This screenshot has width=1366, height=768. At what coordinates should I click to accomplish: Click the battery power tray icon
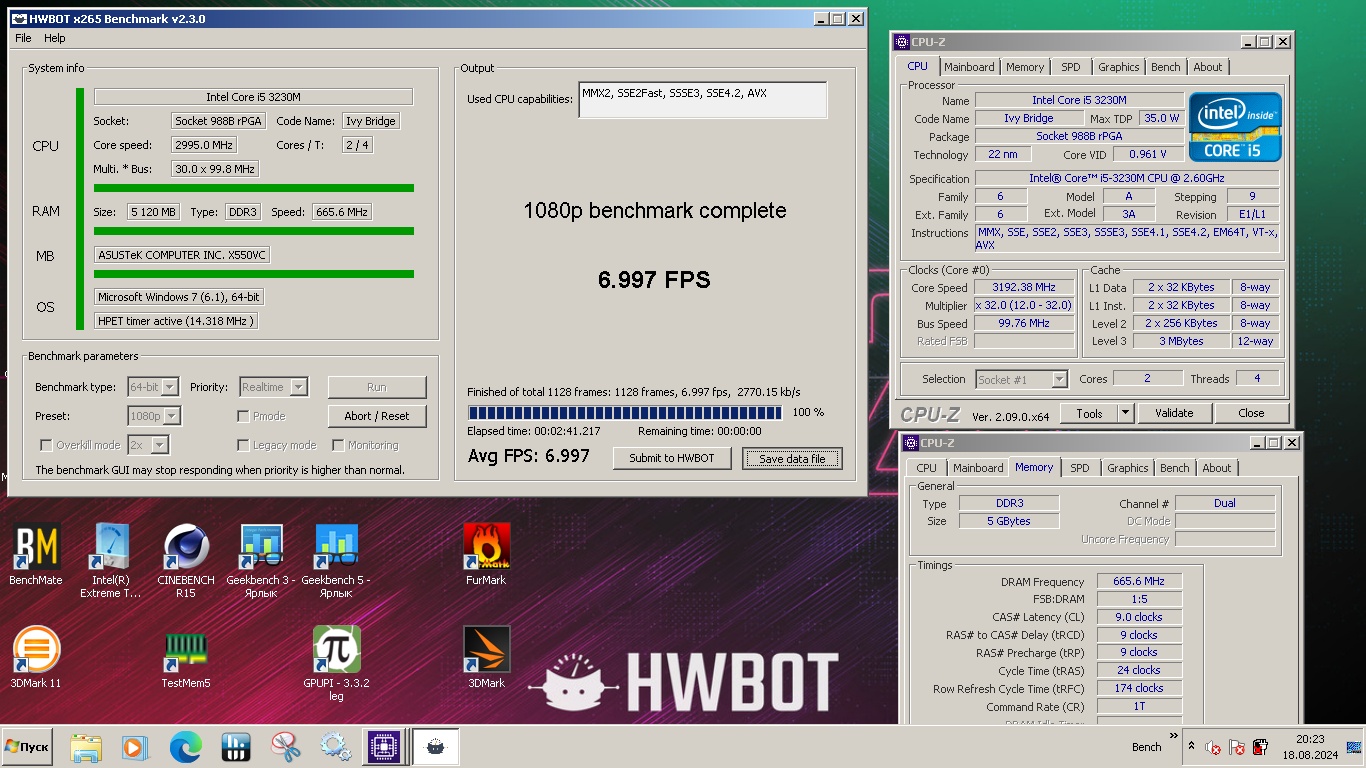click(1260, 747)
